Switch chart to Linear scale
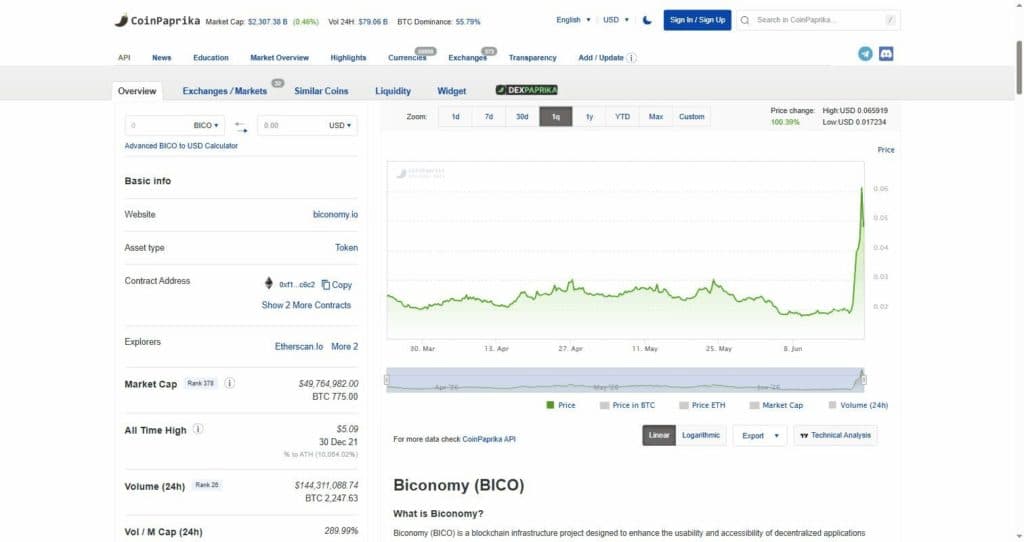Screen dimensions: 1024x542 point(659,436)
